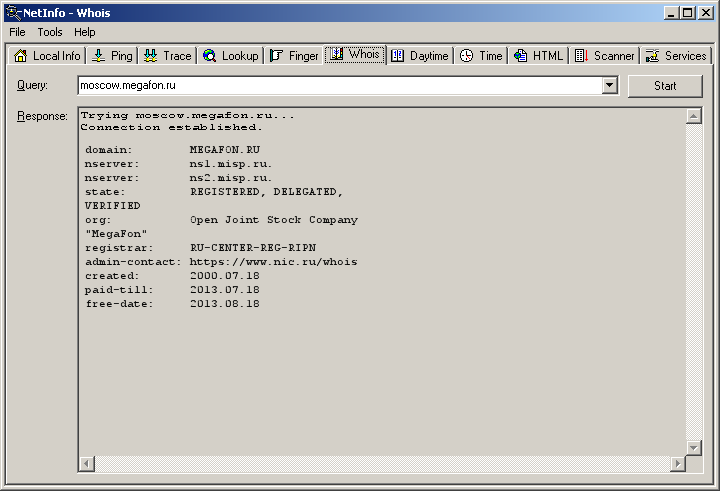Image resolution: width=720 pixels, height=491 pixels.
Task: Click the Lookup magnifier globe icon
Action: coord(209,56)
